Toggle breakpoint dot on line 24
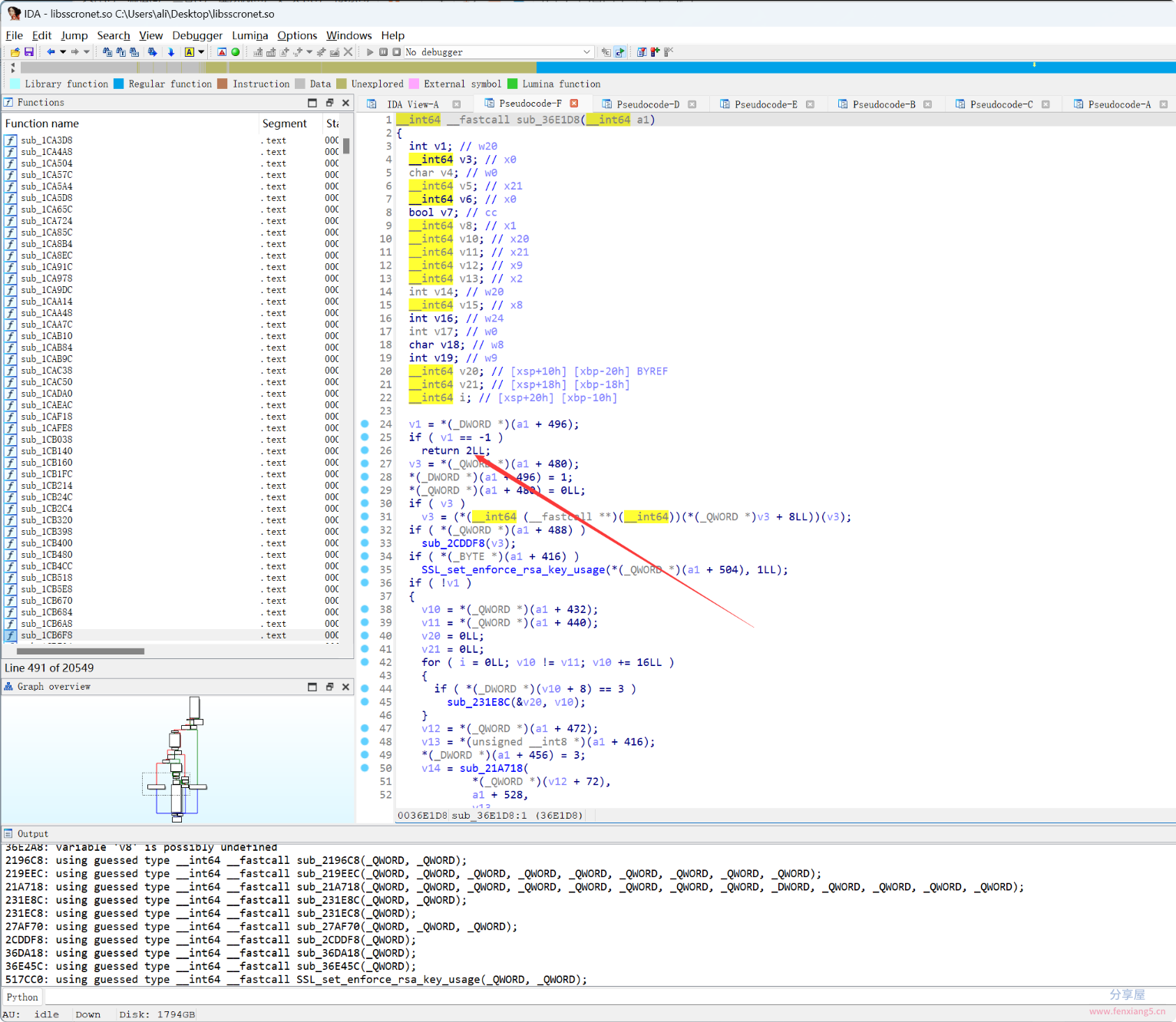 click(x=365, y=424)
